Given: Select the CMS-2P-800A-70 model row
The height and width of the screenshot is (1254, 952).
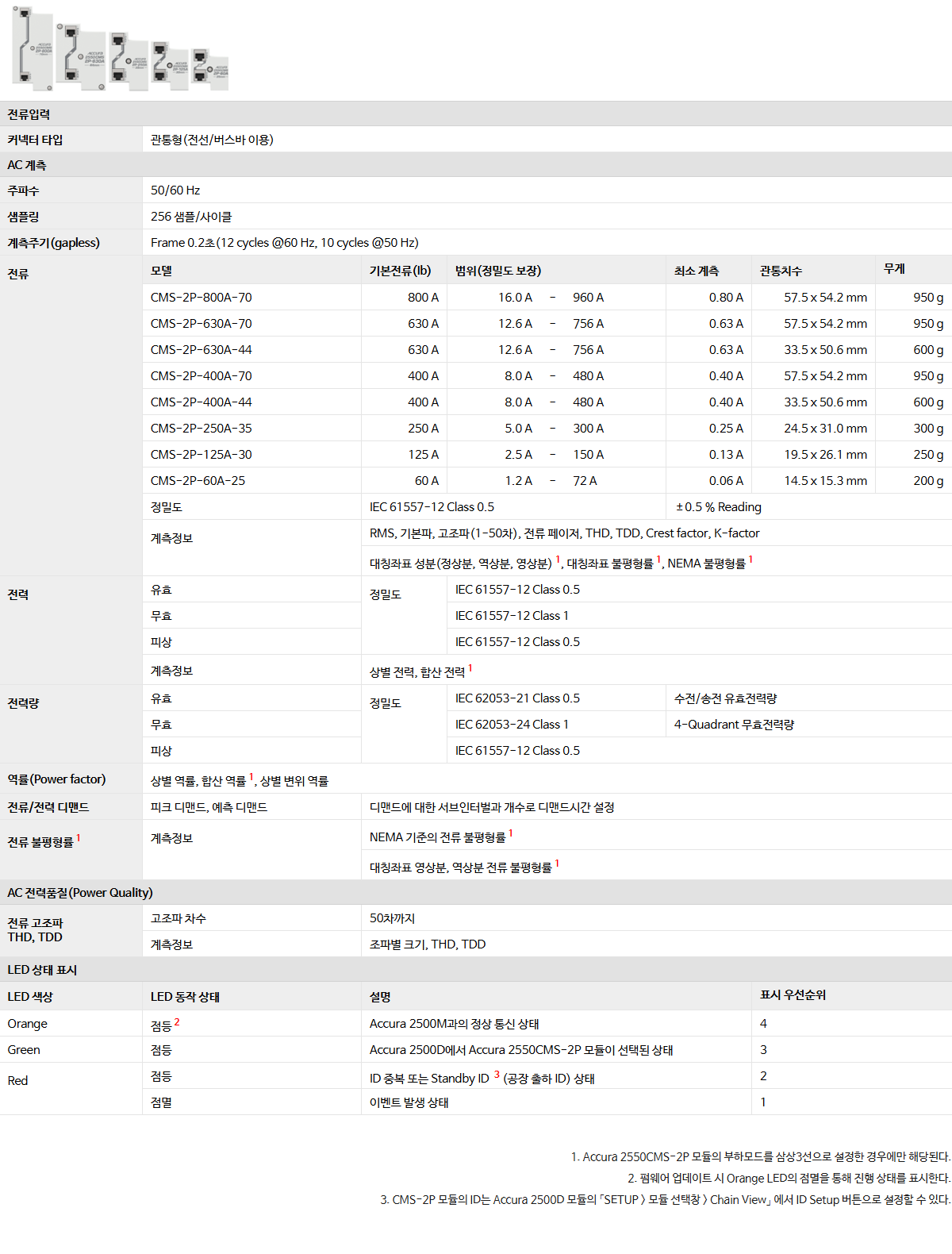Looking at the screenshot, I should [202, 298].
